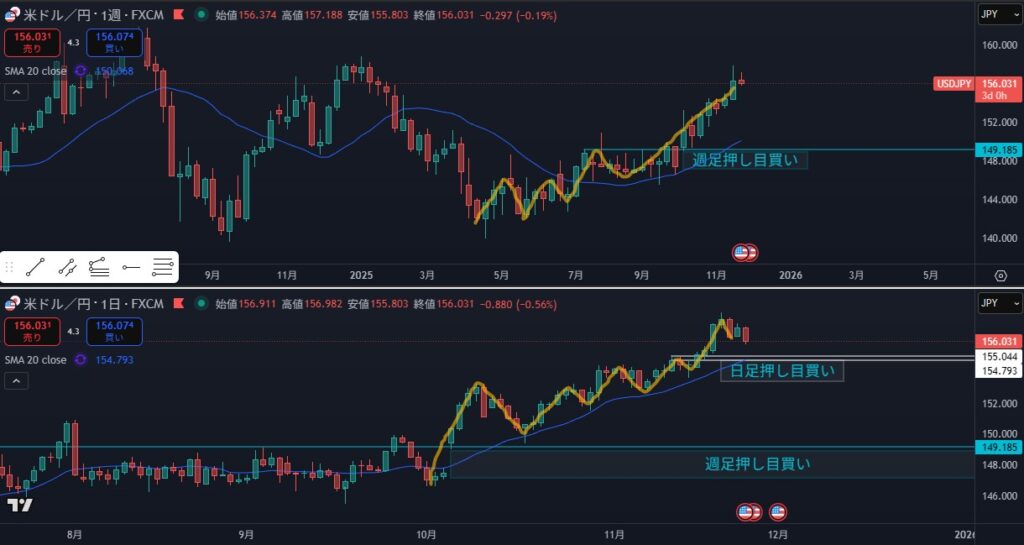Click the economic event flag on the weekly chart
The image size is (1024, 545).
click(x=745, y=253)
